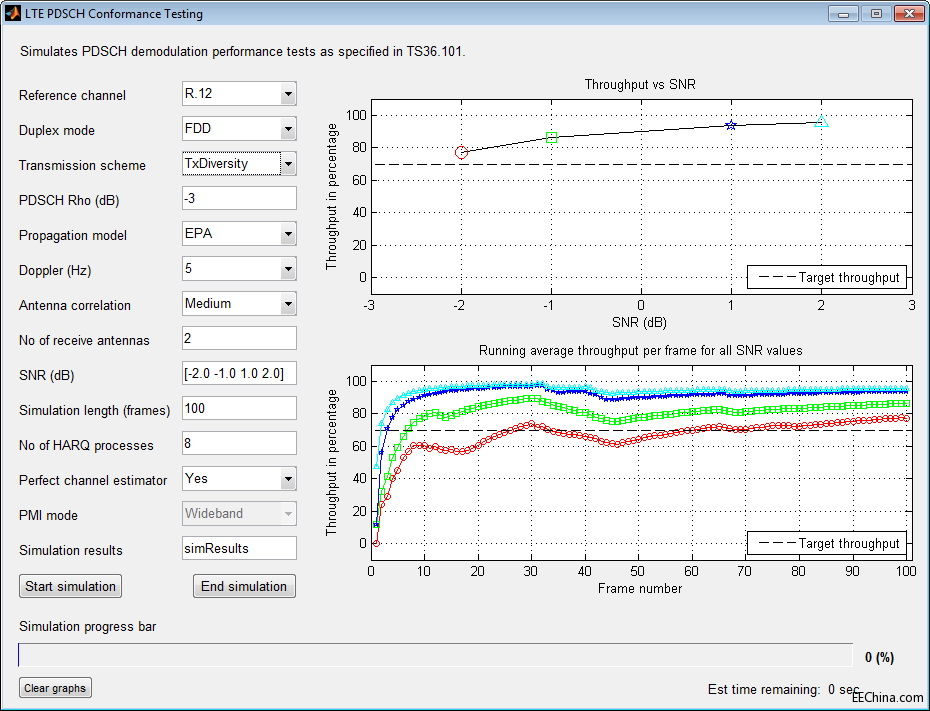
Task: Select the No of HARQ processes field
Action: coord(237,443)
